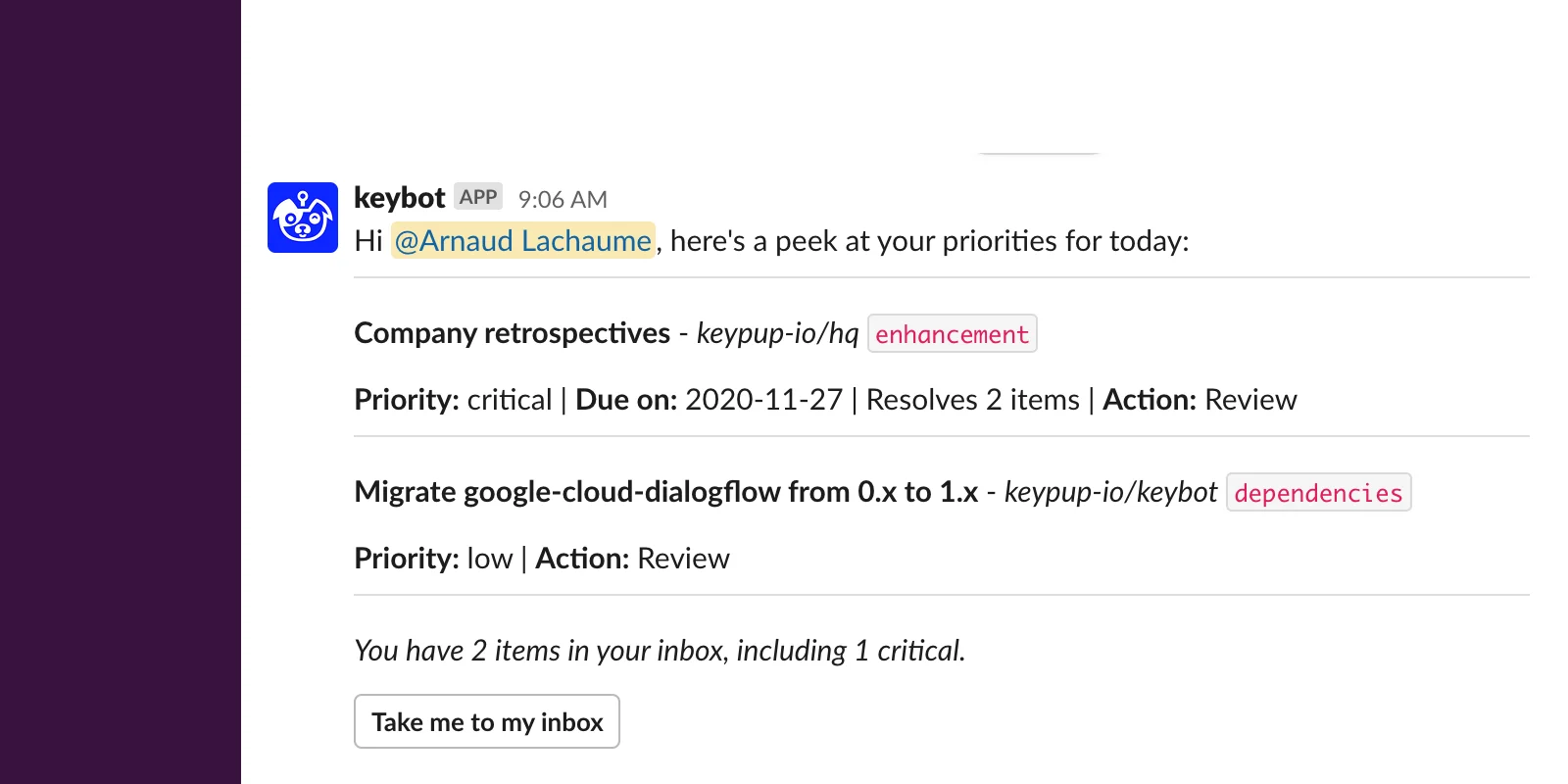Image resolution: width=1568 pixels, height=784 pixels.
Task: Click the APP badge next to keybot
Action: [478, 197]
